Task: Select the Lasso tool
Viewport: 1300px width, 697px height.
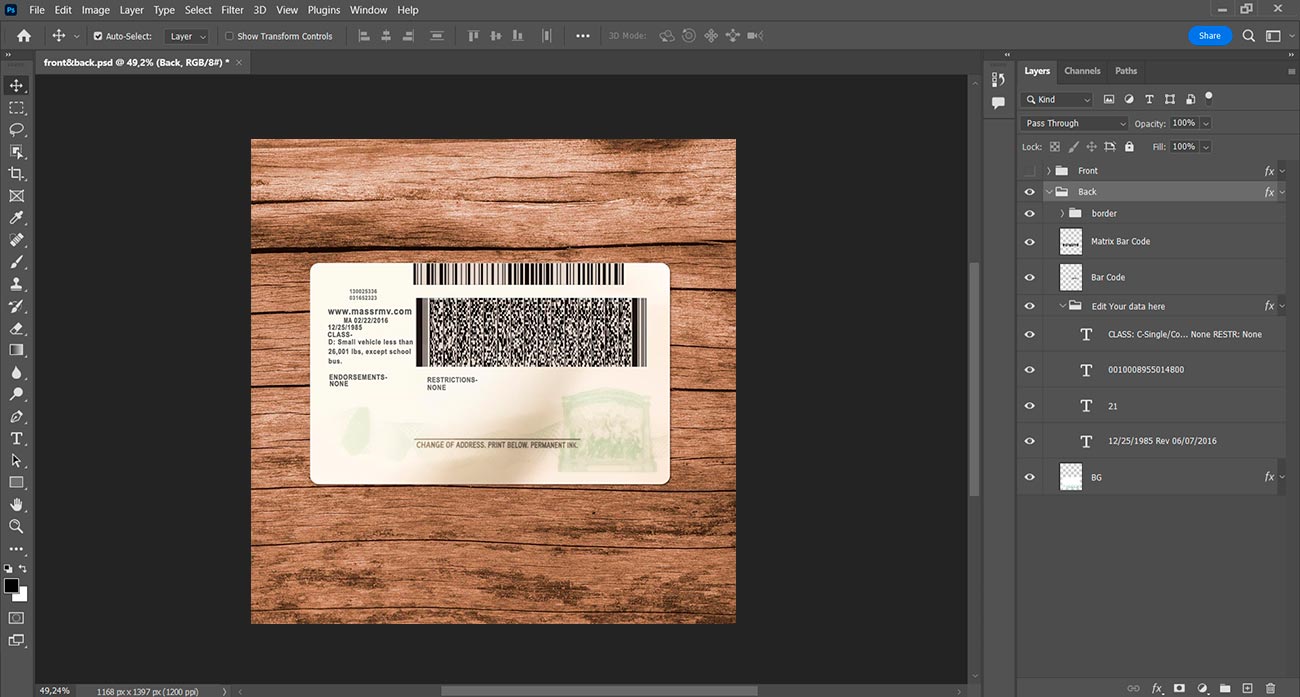Action: pos(16,130)
